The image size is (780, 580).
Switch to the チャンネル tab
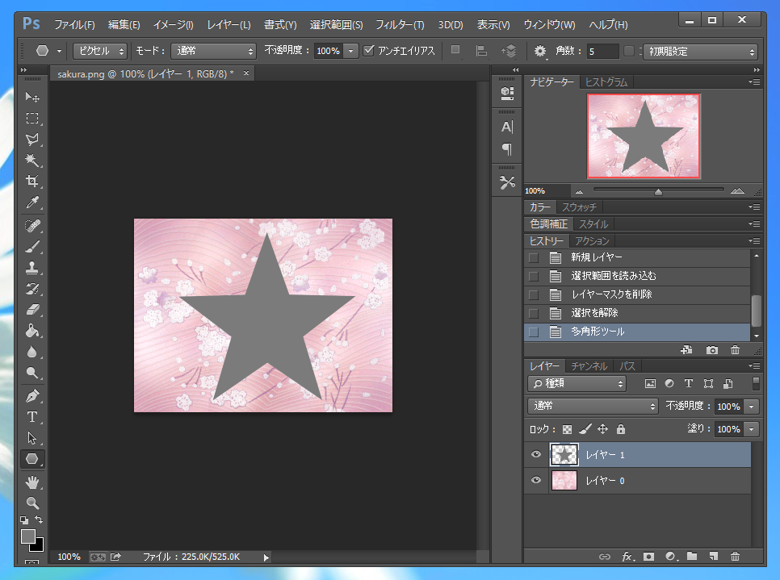pos(589,366)
